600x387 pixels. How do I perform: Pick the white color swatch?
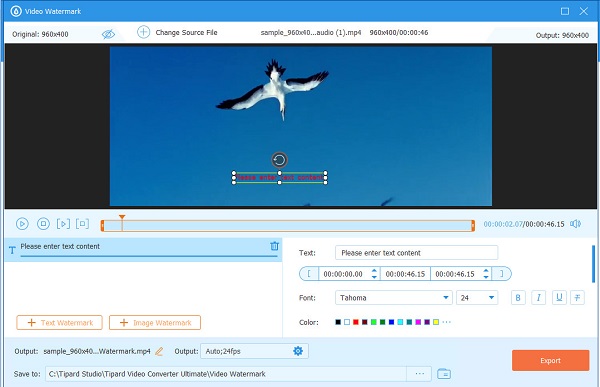pos(347,322)
